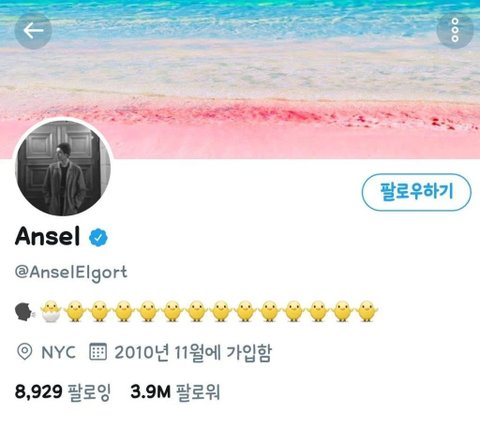The image size is (480, 427).
Task: Tap the 2010년 11월에 가입함 join date
Action: point(193,352)
